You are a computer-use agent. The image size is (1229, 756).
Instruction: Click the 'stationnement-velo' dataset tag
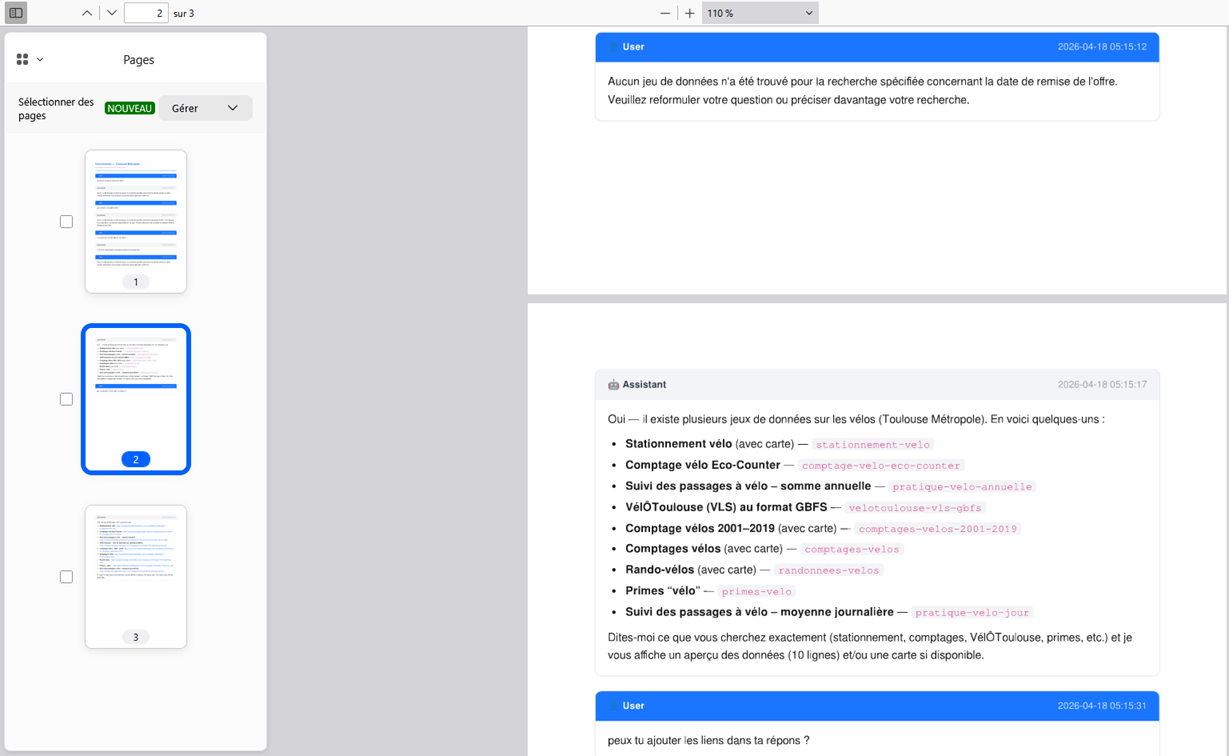873,445
